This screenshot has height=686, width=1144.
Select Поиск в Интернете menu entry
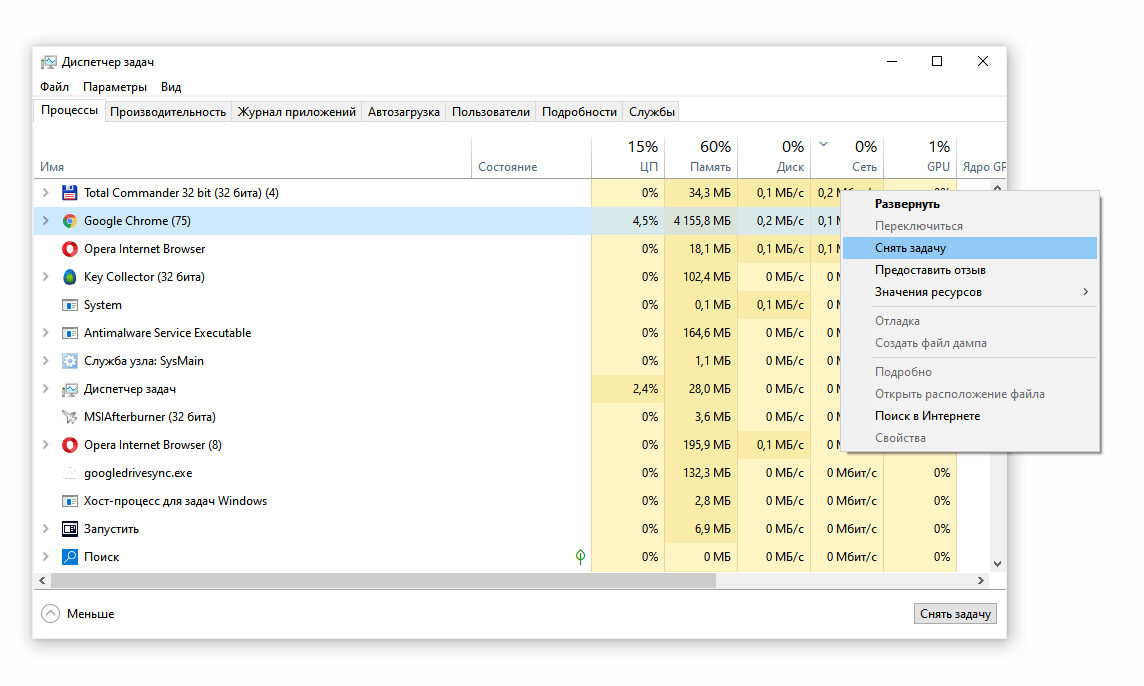[x=927, y=416]
